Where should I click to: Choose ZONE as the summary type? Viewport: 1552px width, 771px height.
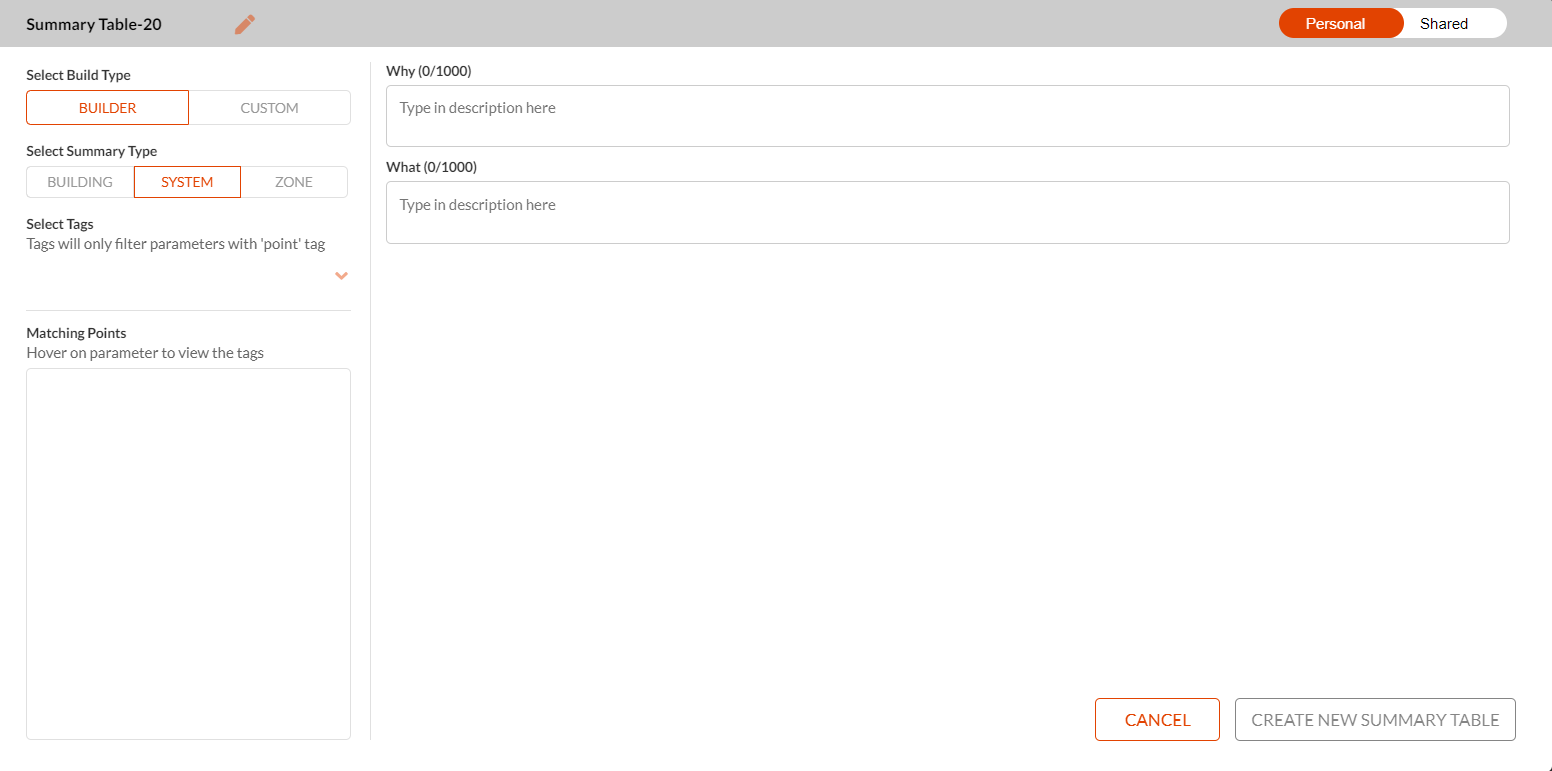[x=294, y=182]
